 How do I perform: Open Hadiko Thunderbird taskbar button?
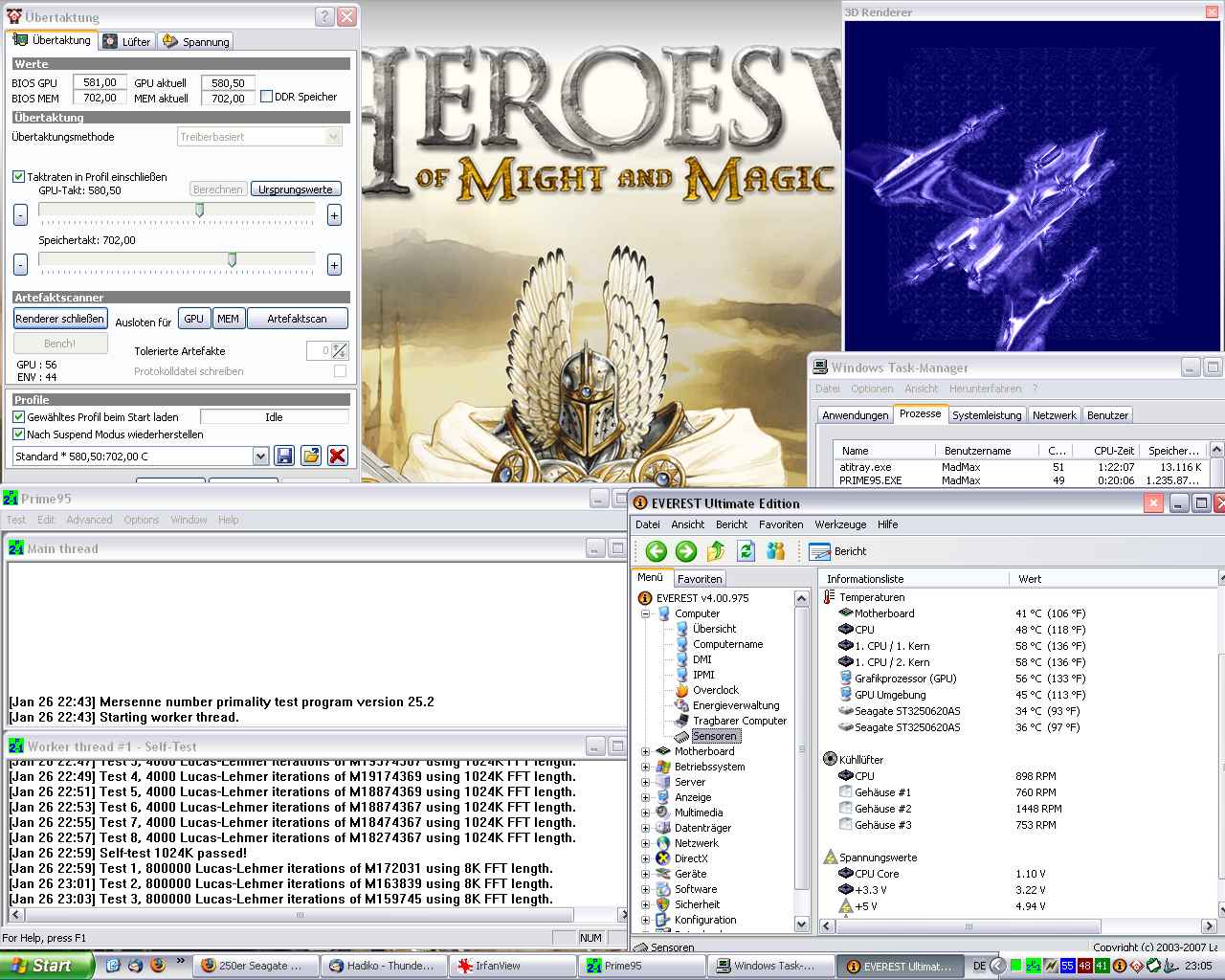pyautogui.click(x=384, y=966)
